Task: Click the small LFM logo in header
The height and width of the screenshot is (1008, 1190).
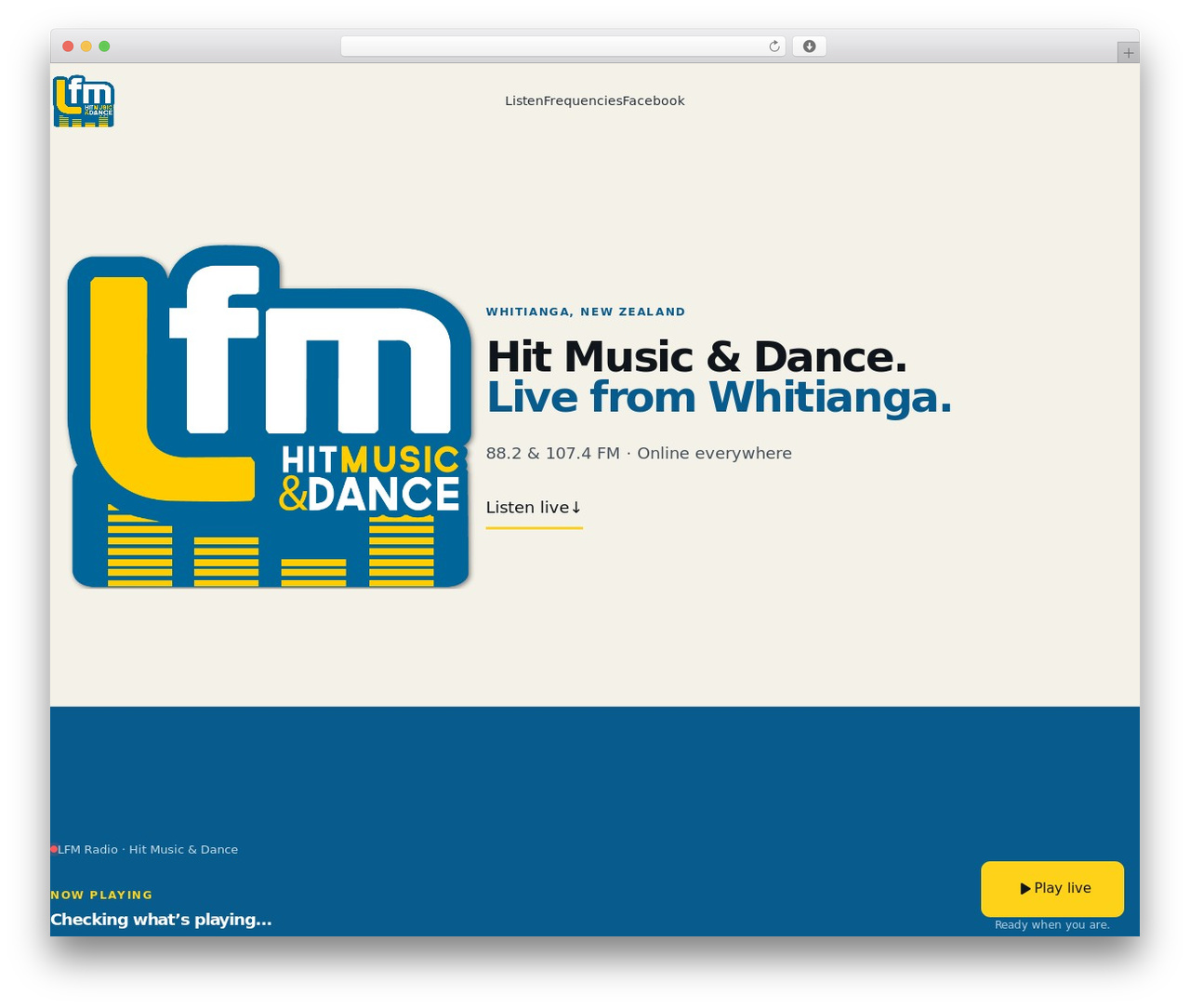Action: pyautogui.click(x=84, y=100)
